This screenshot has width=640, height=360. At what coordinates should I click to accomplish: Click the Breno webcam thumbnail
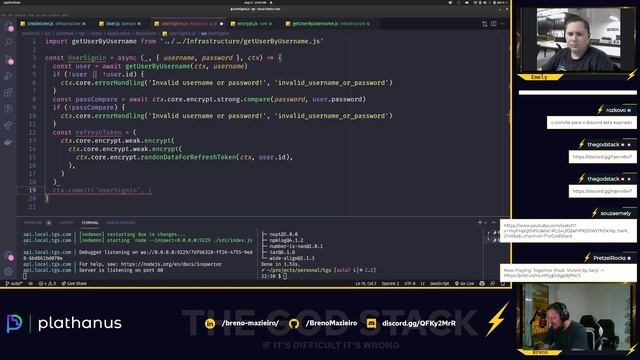click(575, 317)
